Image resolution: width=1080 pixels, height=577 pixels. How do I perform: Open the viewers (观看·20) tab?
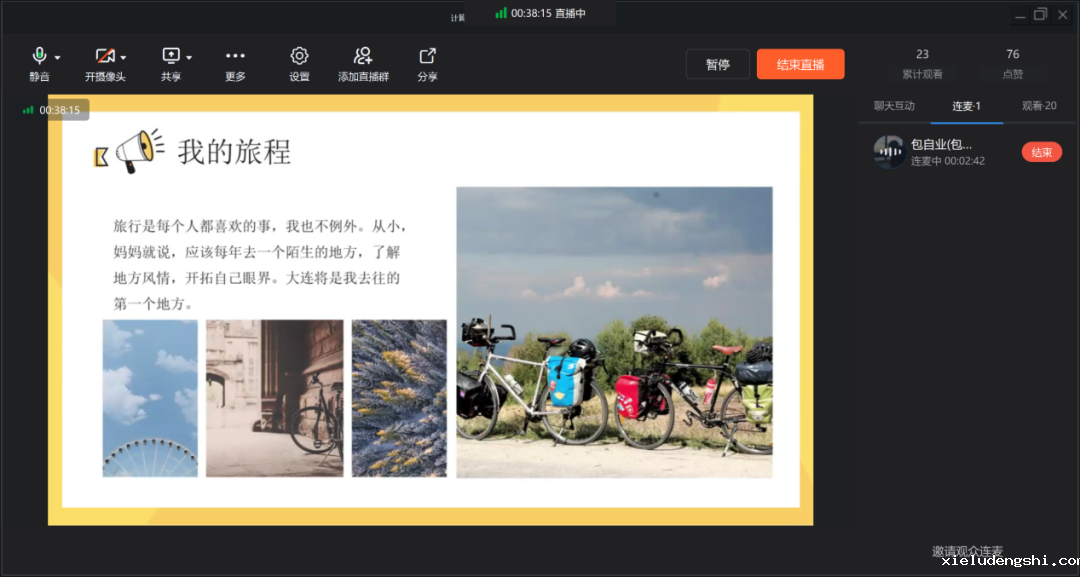tap(1038, 106)
